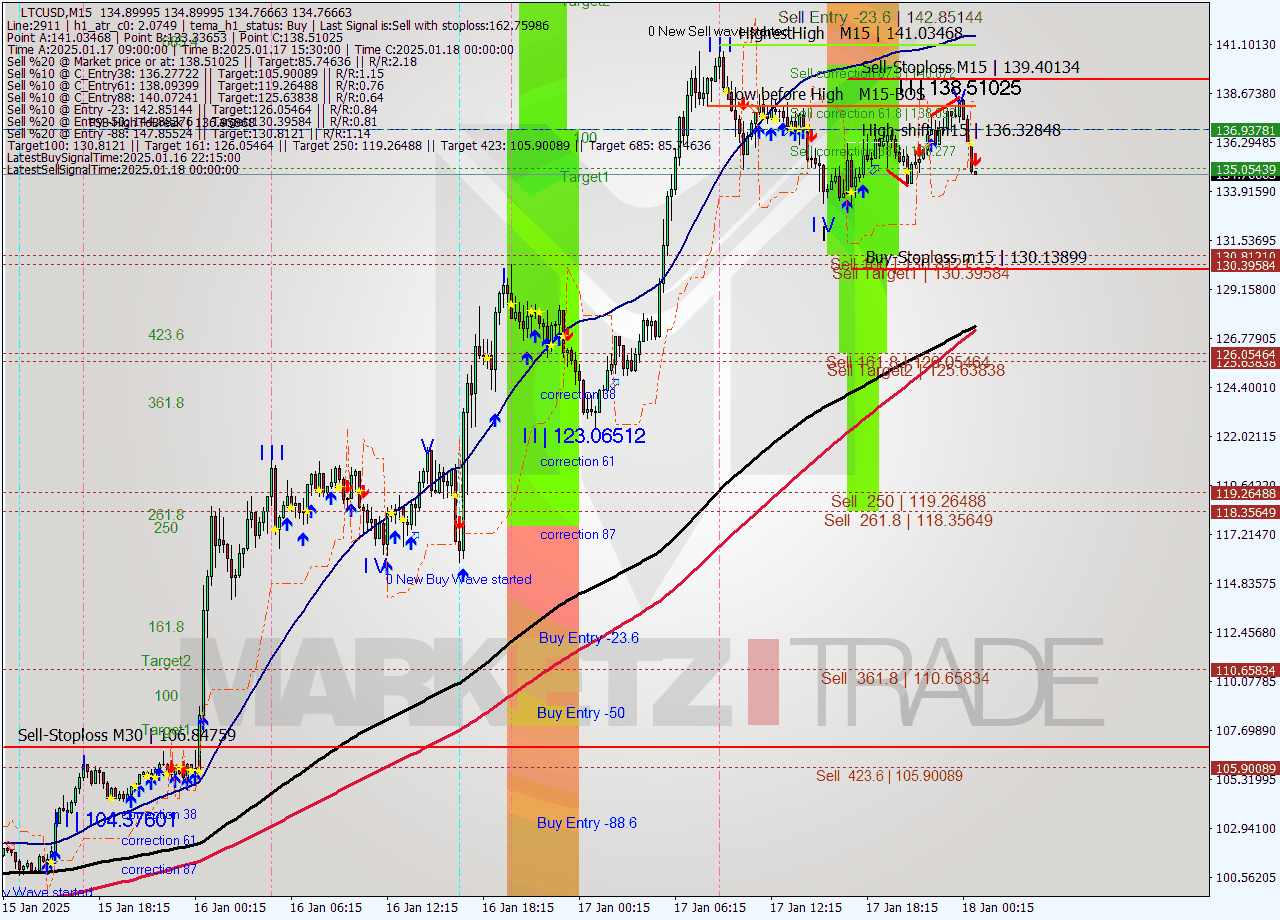Image resolution: width=1280 pixels, height=920 pixels.
Task: Select the '16 Jan 00:15' time axis label
Action: click(230, 908)
